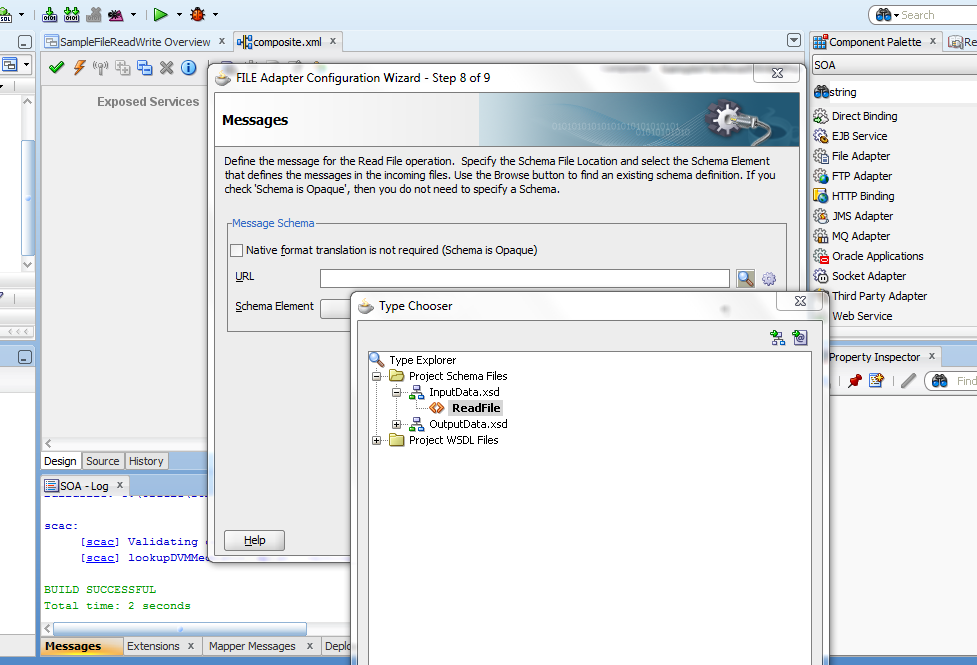Viewport: 977px width, 665px height.
Task: Open the dropdown arrow beside the Ant icon
Action: (133, 14)
